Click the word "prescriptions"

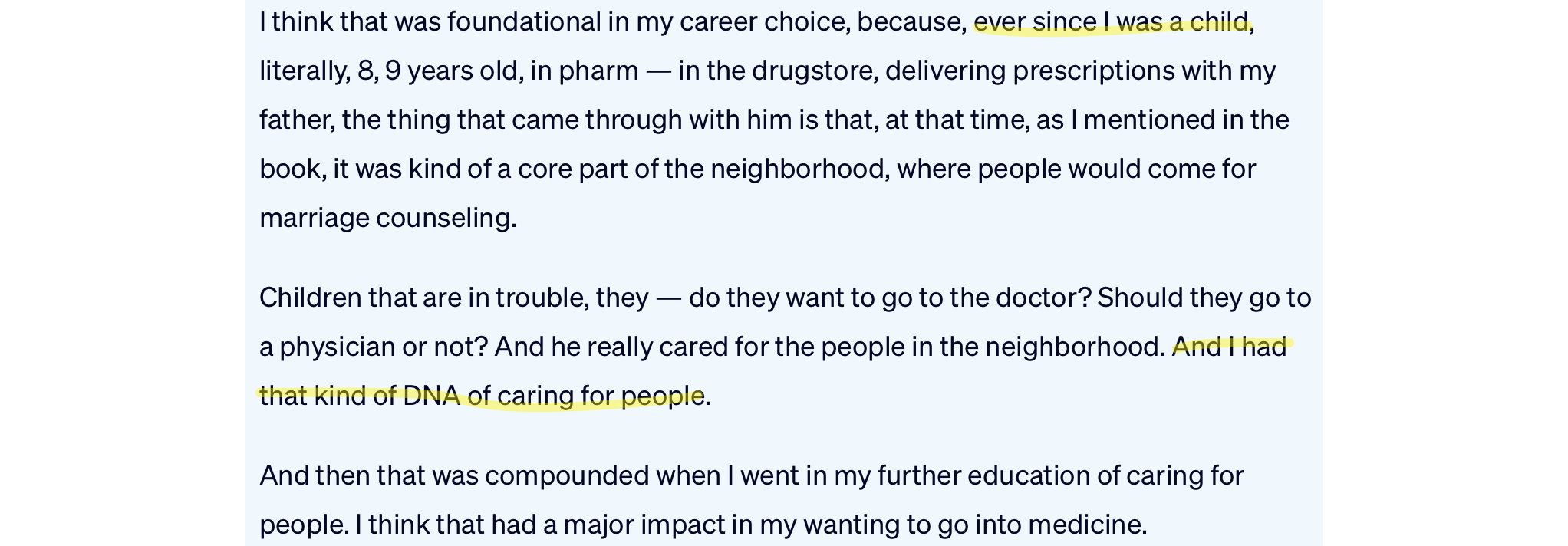point(1093,71)
